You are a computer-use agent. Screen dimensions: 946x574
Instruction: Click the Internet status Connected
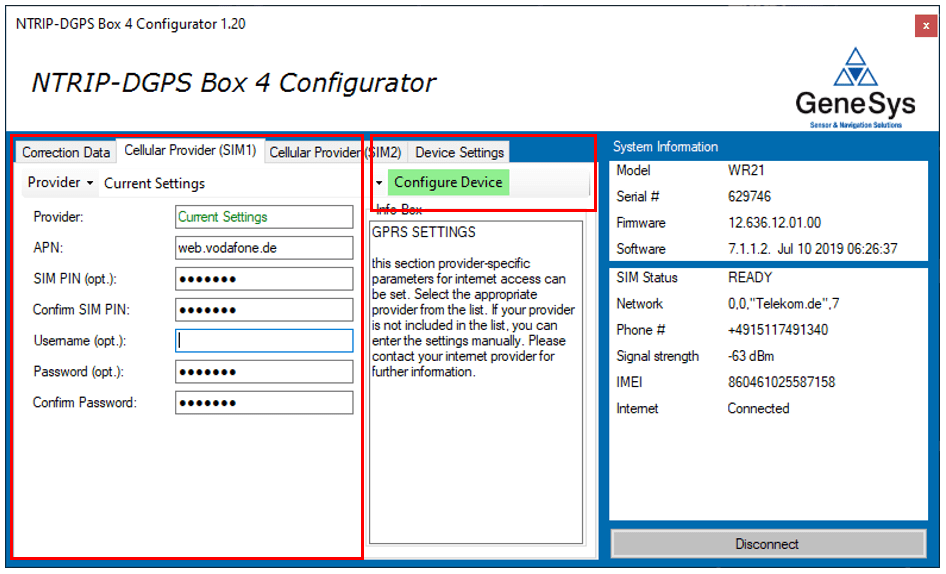click(x=758, y=409)
